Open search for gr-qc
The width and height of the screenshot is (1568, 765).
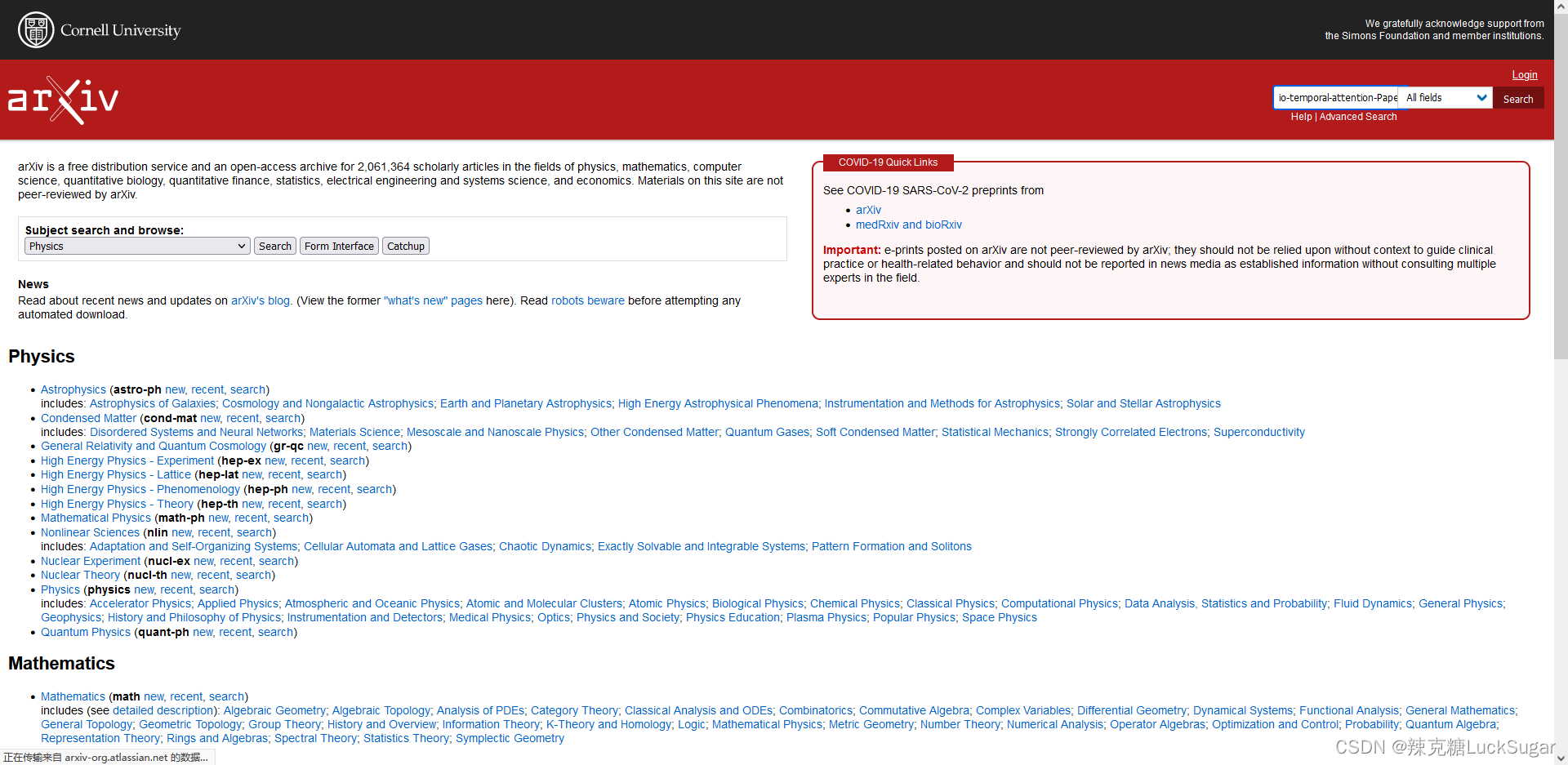point(390,446)
